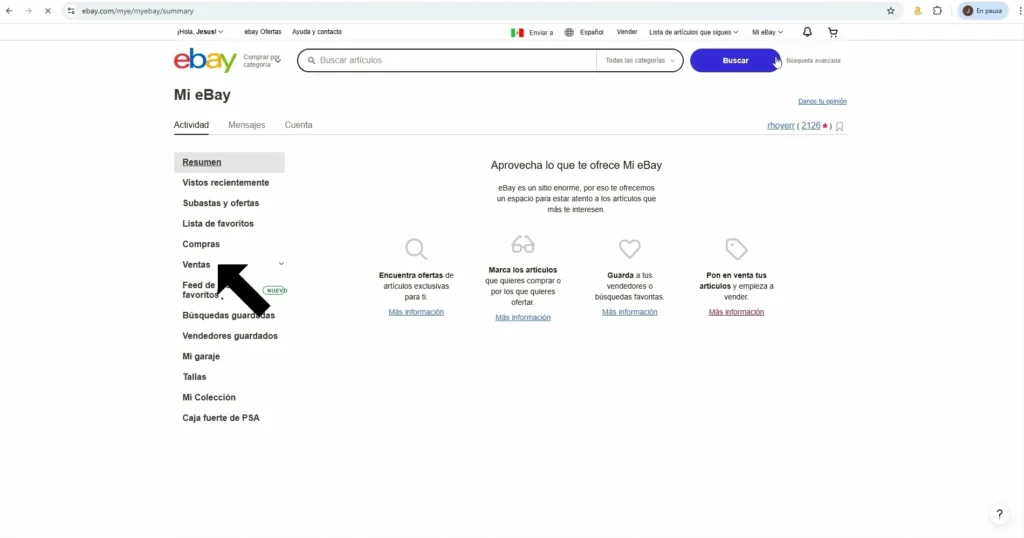Click the Español language link

pyautogui.click(x=592, y=32)
